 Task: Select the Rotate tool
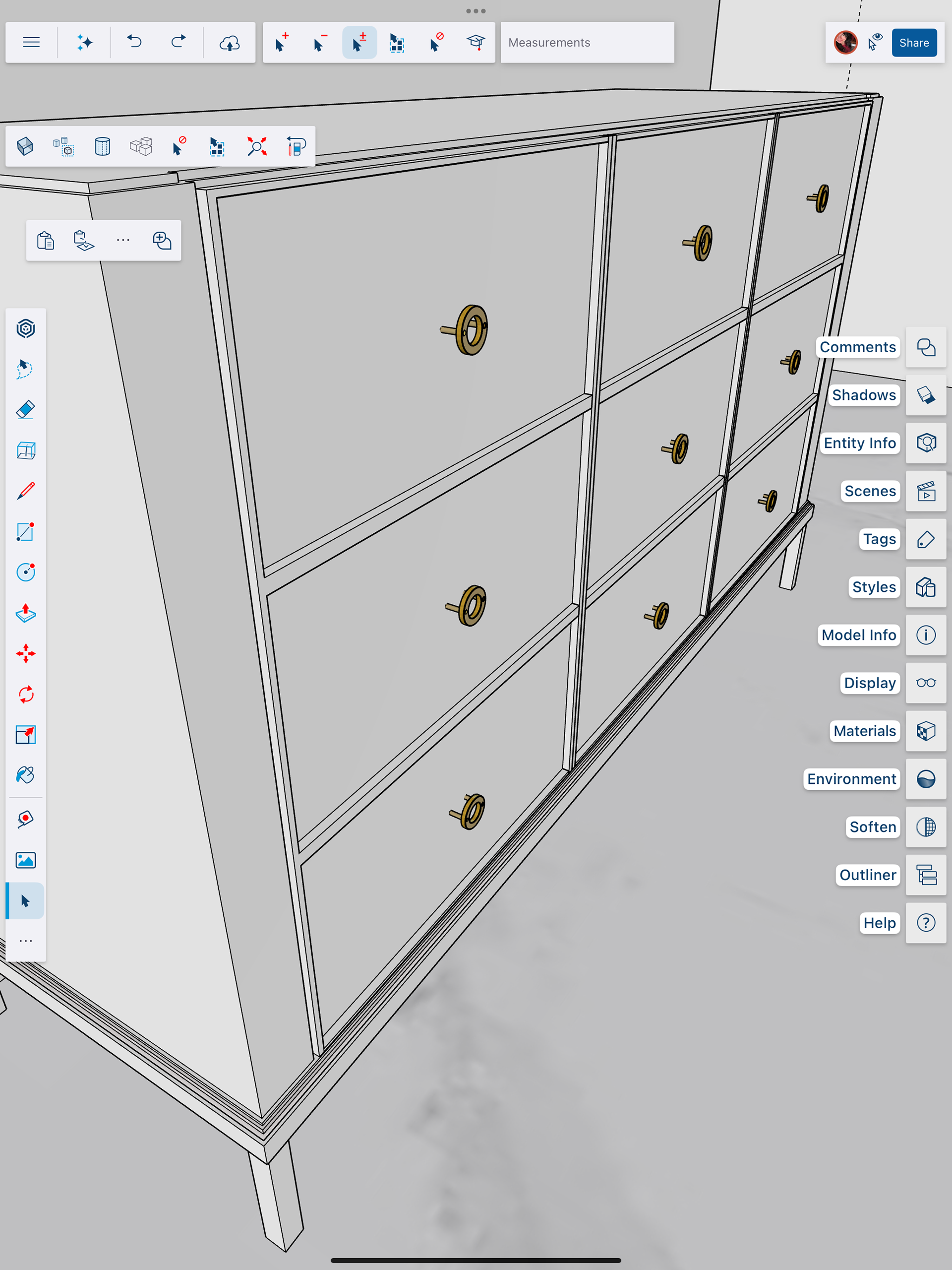pos(26,694)
